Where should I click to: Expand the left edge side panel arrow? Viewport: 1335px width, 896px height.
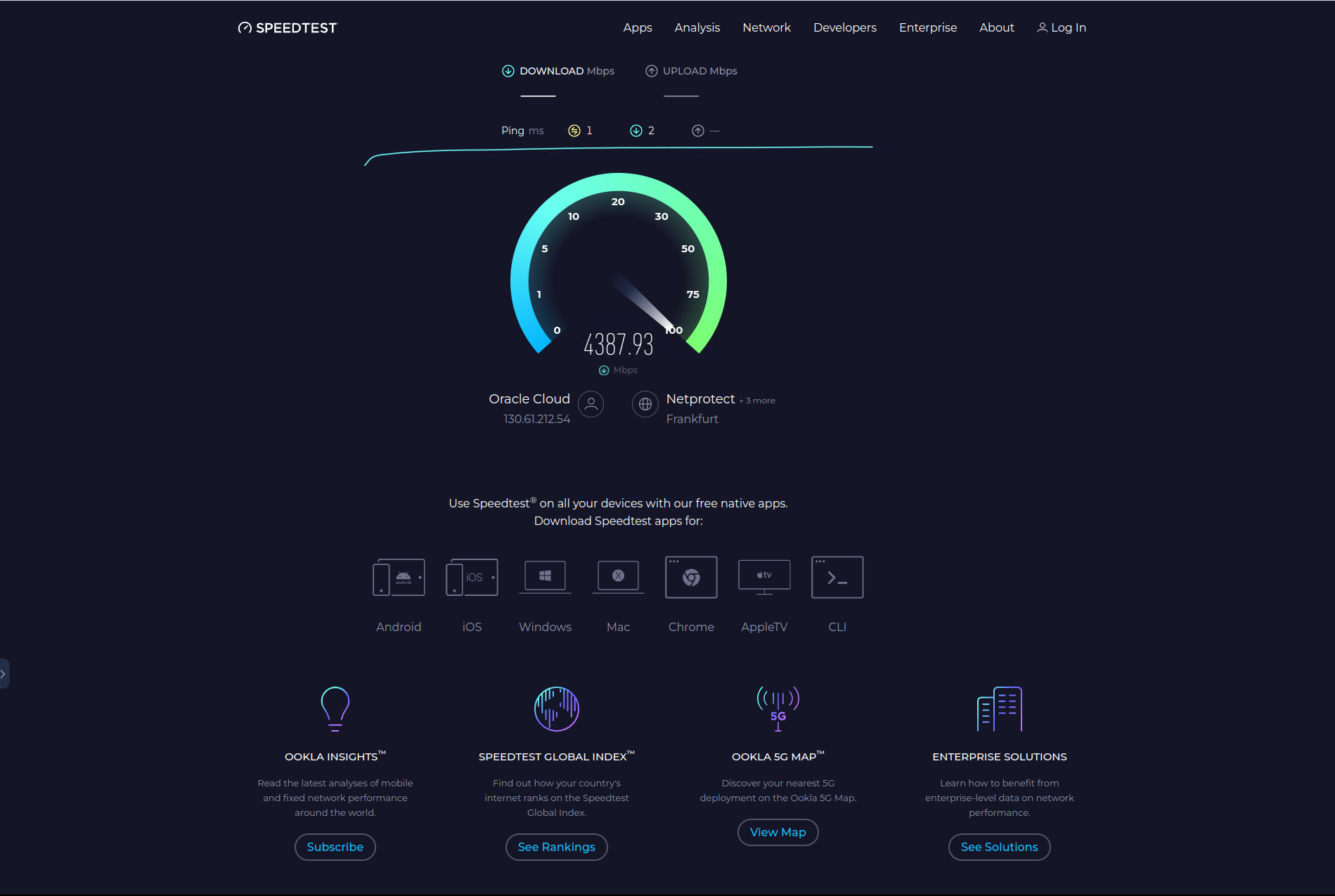[x=4, y=674]
